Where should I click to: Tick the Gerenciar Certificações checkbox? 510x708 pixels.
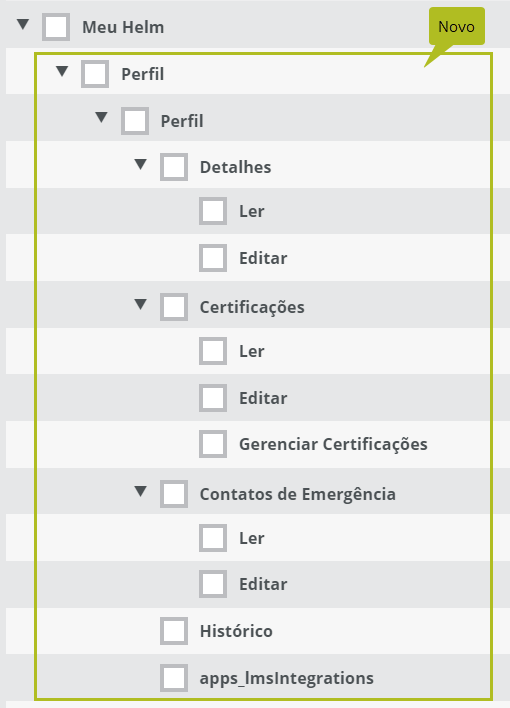(x=213, y=444)
